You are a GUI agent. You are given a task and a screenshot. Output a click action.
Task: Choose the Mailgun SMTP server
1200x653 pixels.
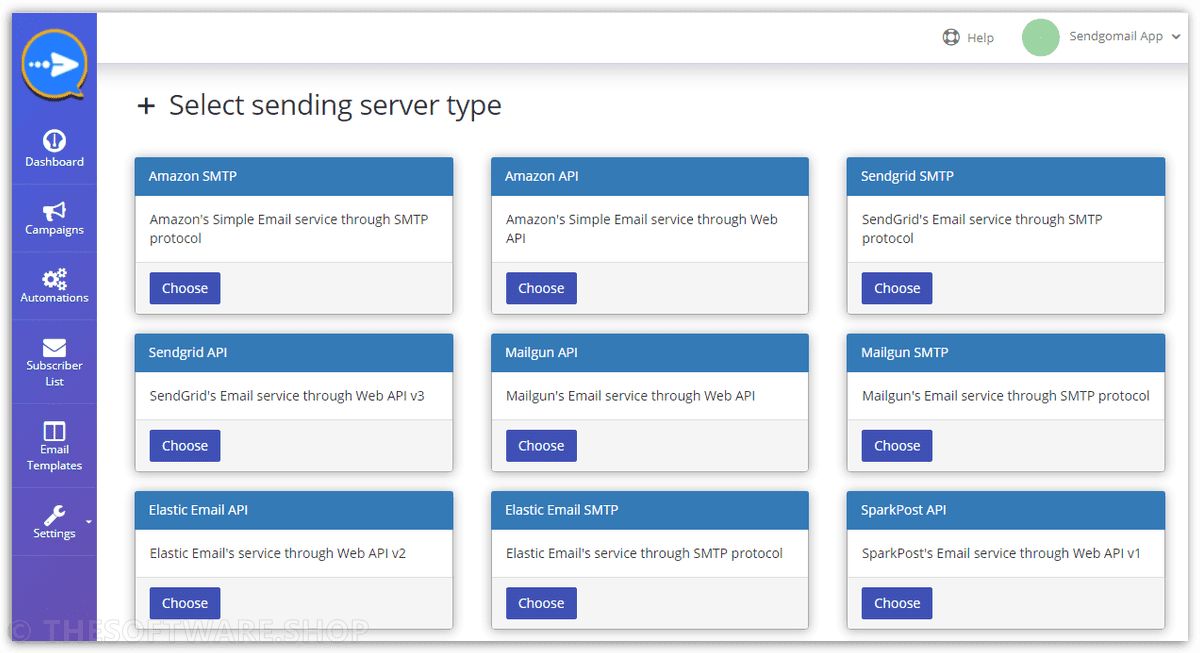pos(897,446)
